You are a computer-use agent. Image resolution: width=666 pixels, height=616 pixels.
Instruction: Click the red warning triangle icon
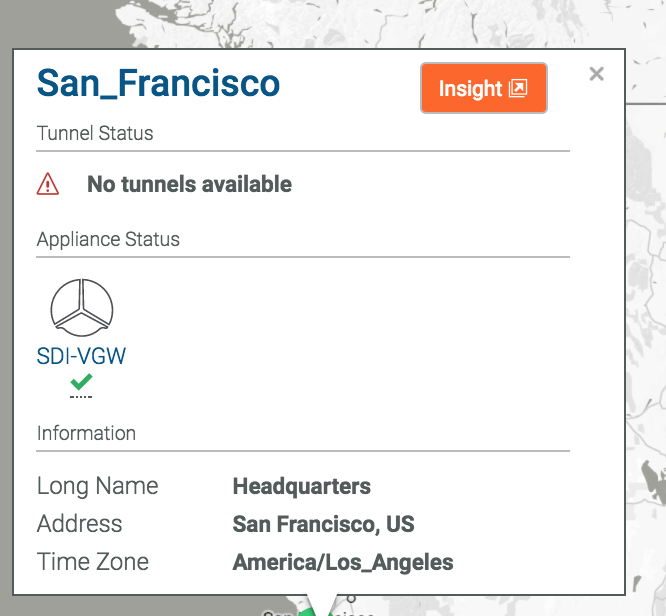click(x=48, y=184)
